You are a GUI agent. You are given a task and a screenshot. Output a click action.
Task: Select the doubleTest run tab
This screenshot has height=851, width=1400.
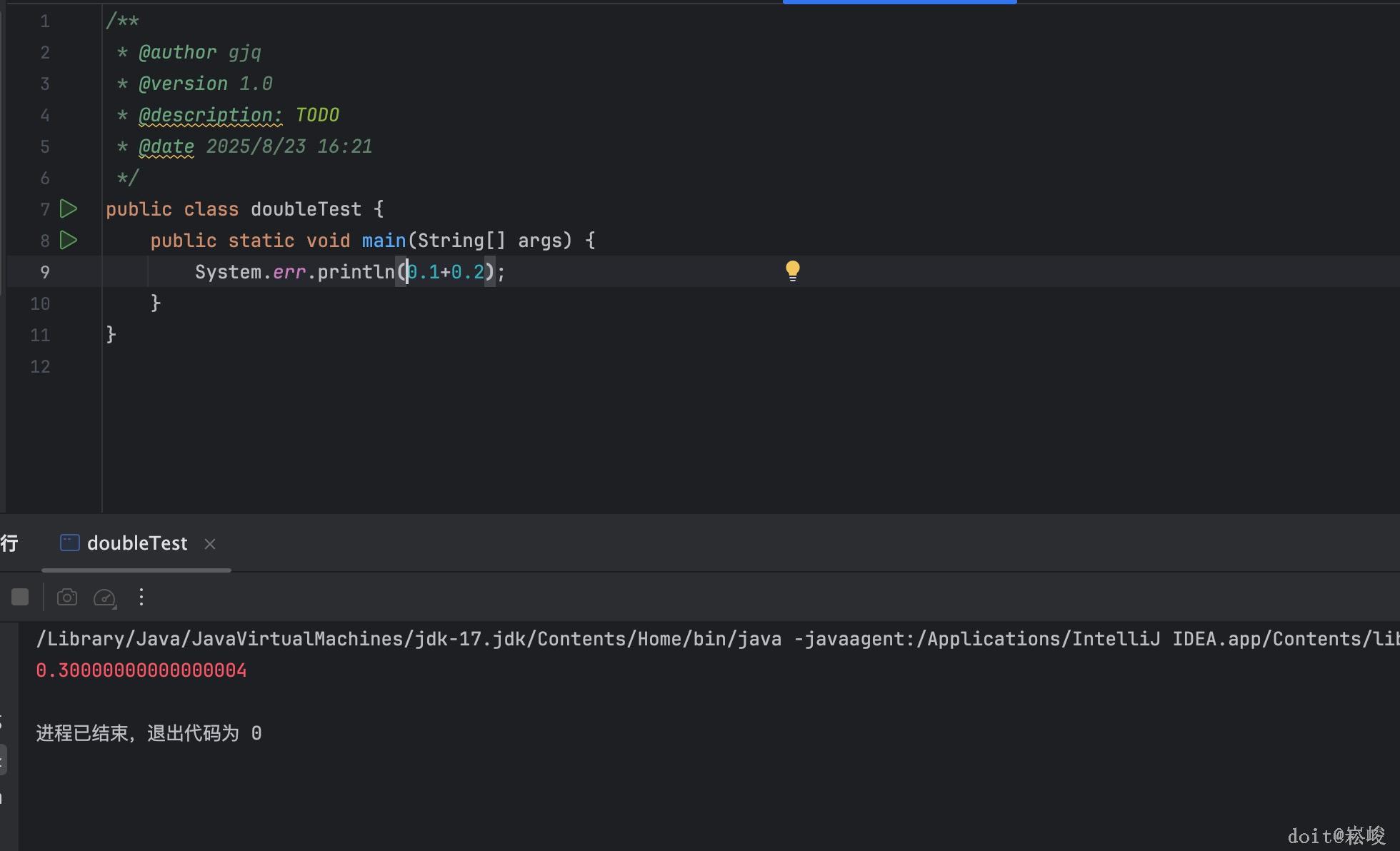coord(136,544)
